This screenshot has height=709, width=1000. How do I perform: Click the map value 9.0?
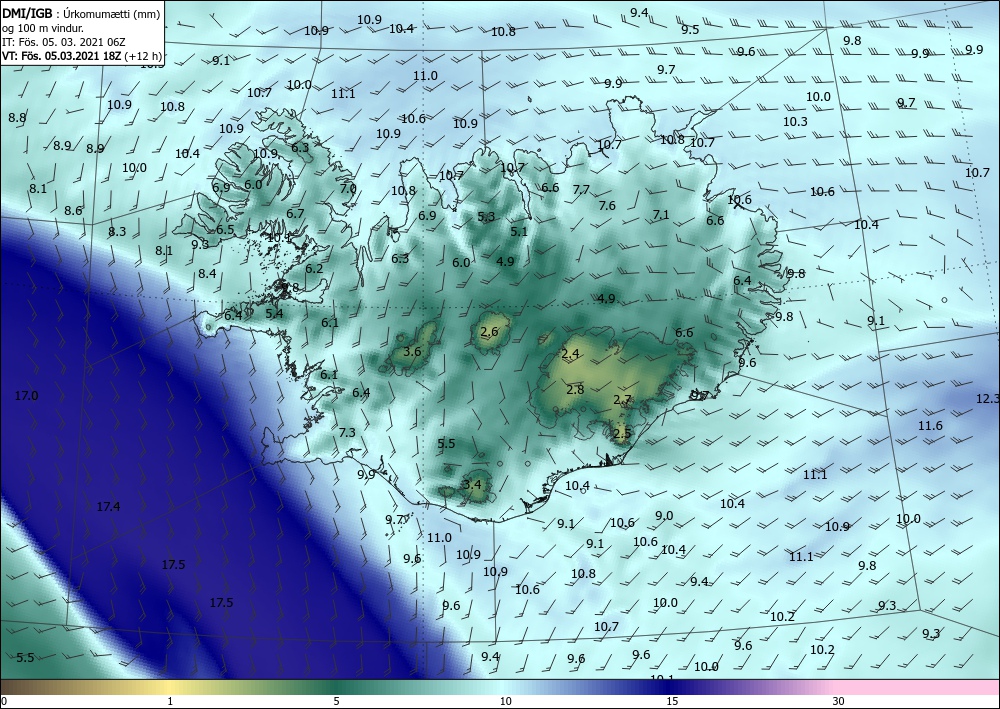664,516
